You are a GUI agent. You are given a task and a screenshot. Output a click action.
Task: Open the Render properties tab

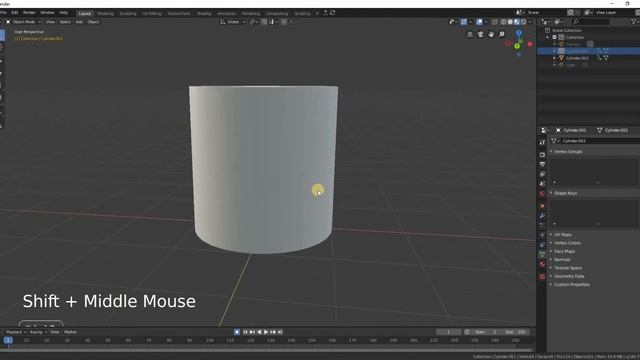(x=542, y=155)
